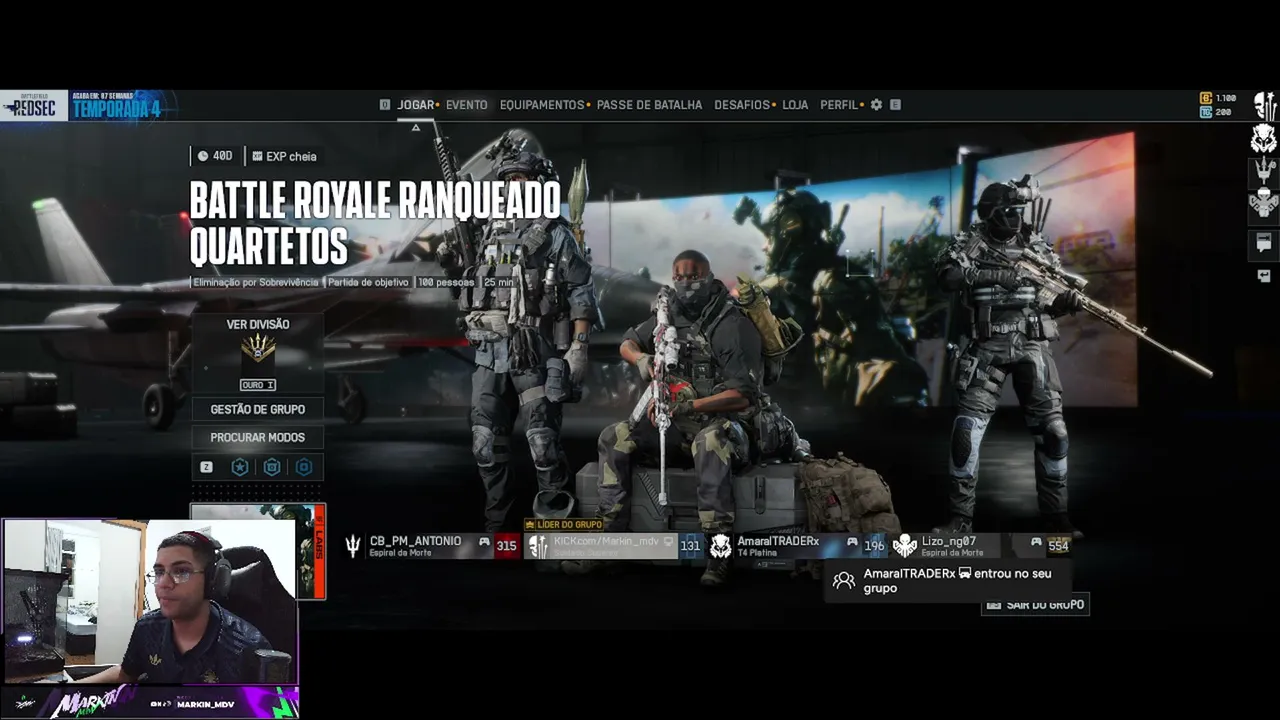Click the 25 min tag
The width and height of the screenshot is (1280, 720).
498,283
